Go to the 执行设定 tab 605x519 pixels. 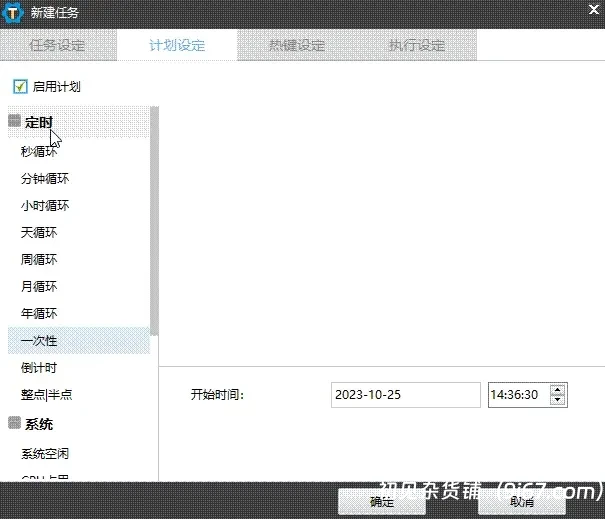(x=417, y=45)
